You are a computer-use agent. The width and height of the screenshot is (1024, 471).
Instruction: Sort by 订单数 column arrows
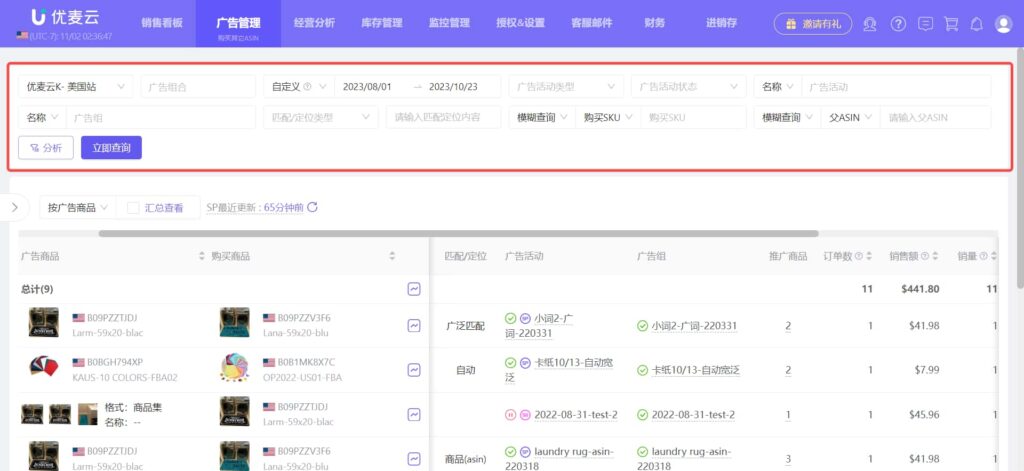pos(869,256)
